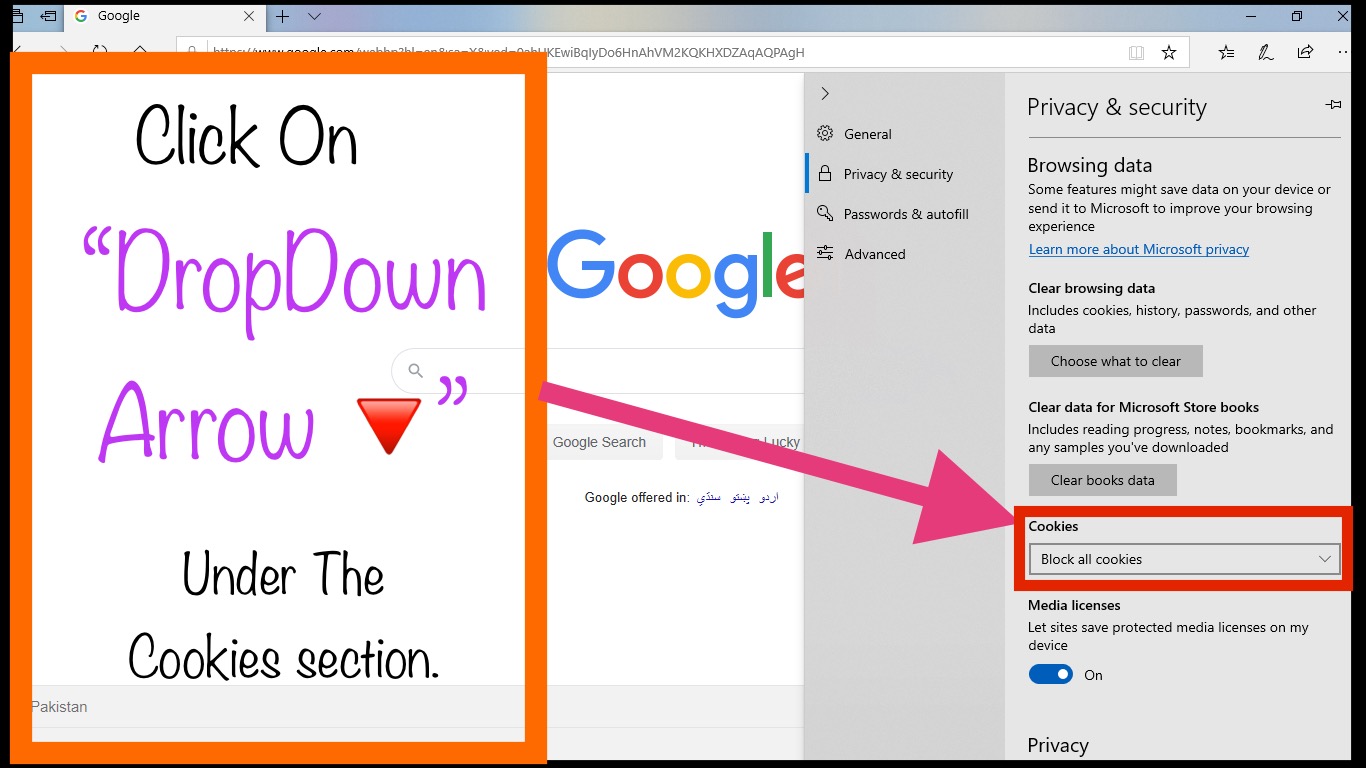Screen dimensions: 1366x768
Task: Expand the Cookies dropdown
Action: pyautogui.click(x=1185, y=559)
